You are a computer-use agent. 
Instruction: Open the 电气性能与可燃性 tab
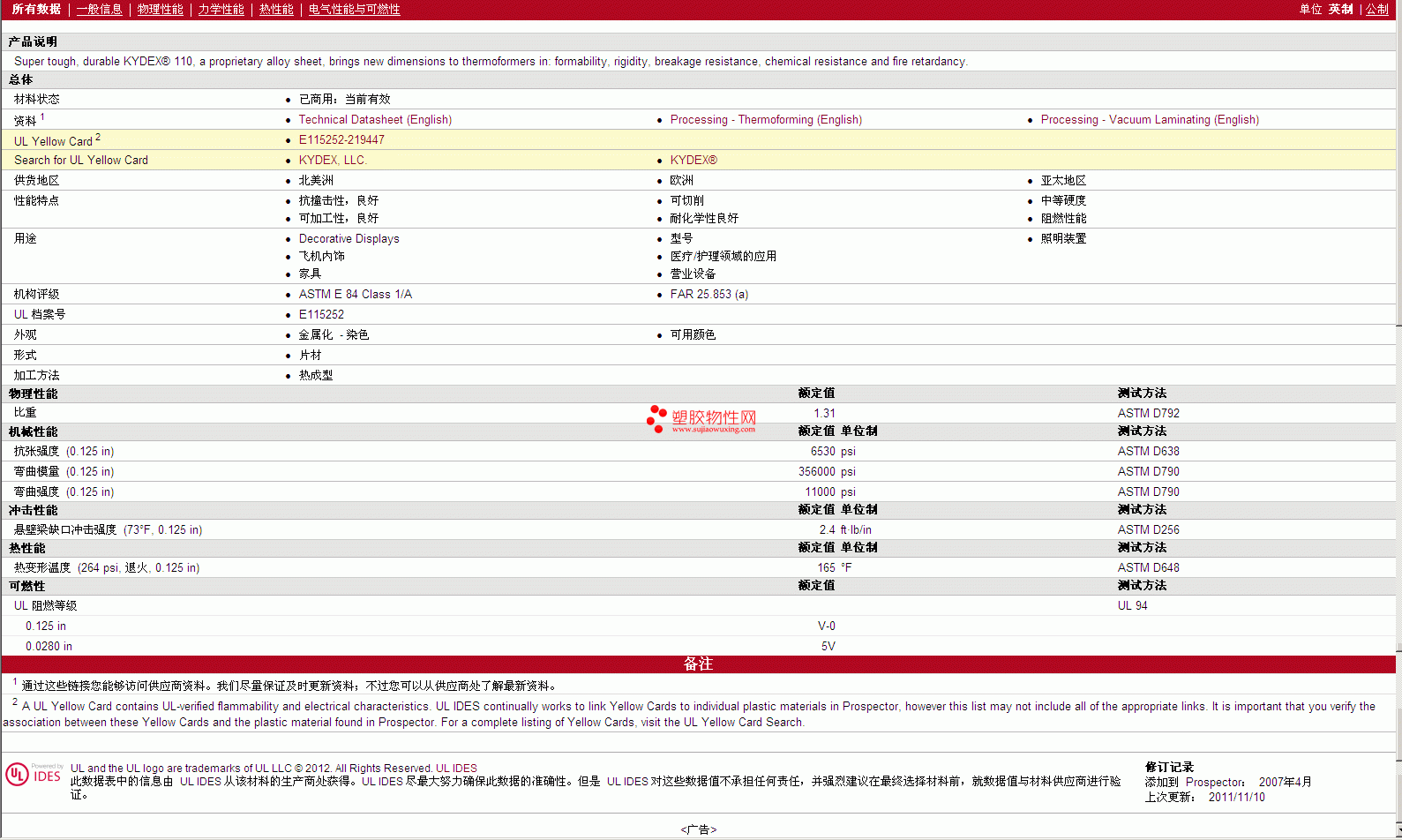pyautogui.click(x=354, y=9)
